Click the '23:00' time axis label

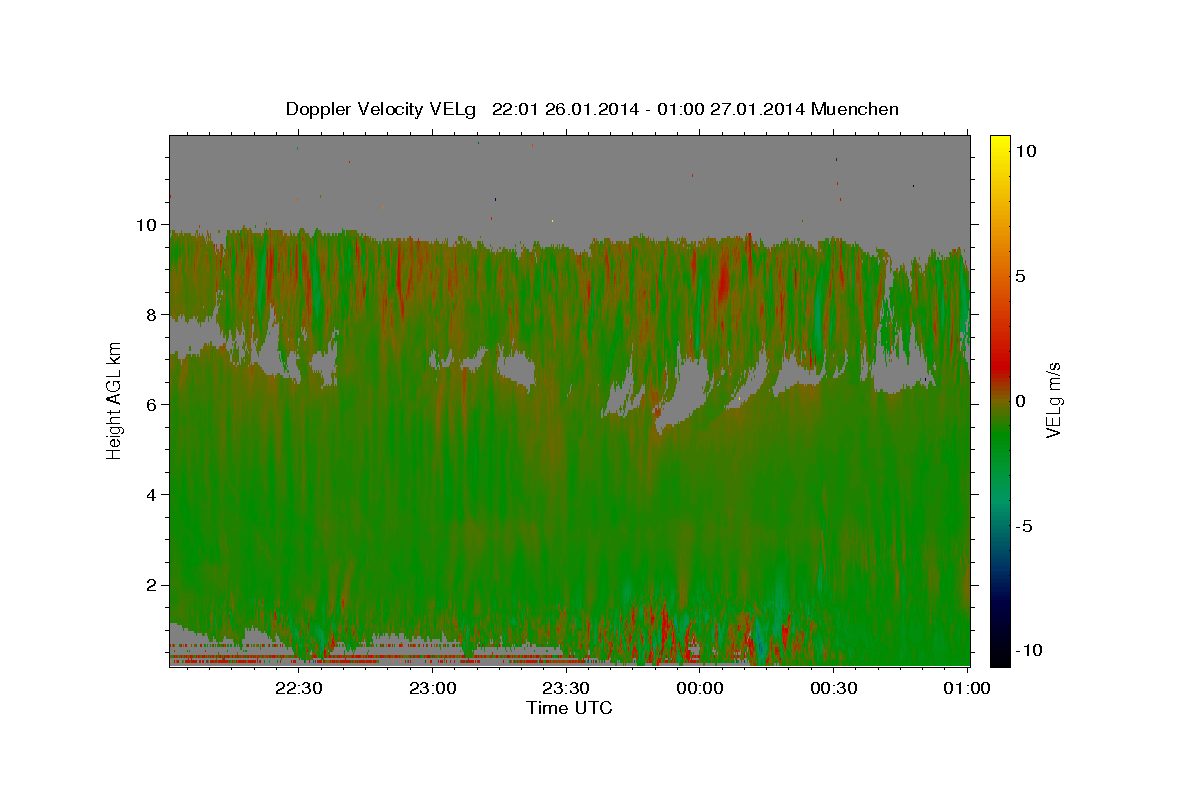433,689
